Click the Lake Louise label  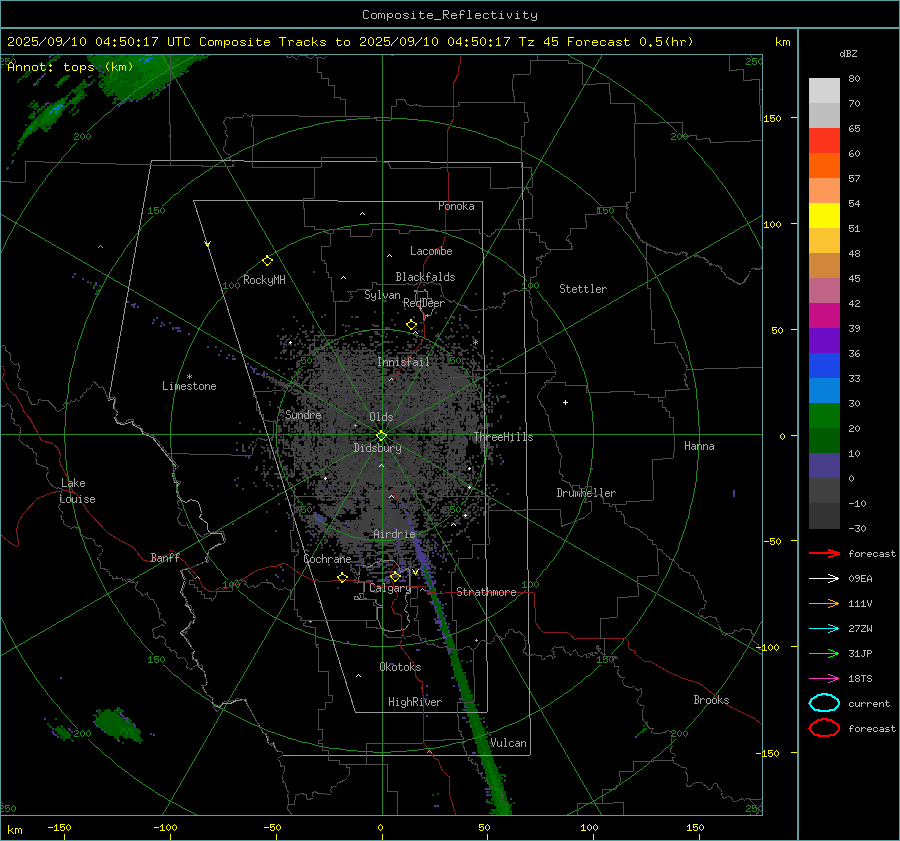click(77, 491)
